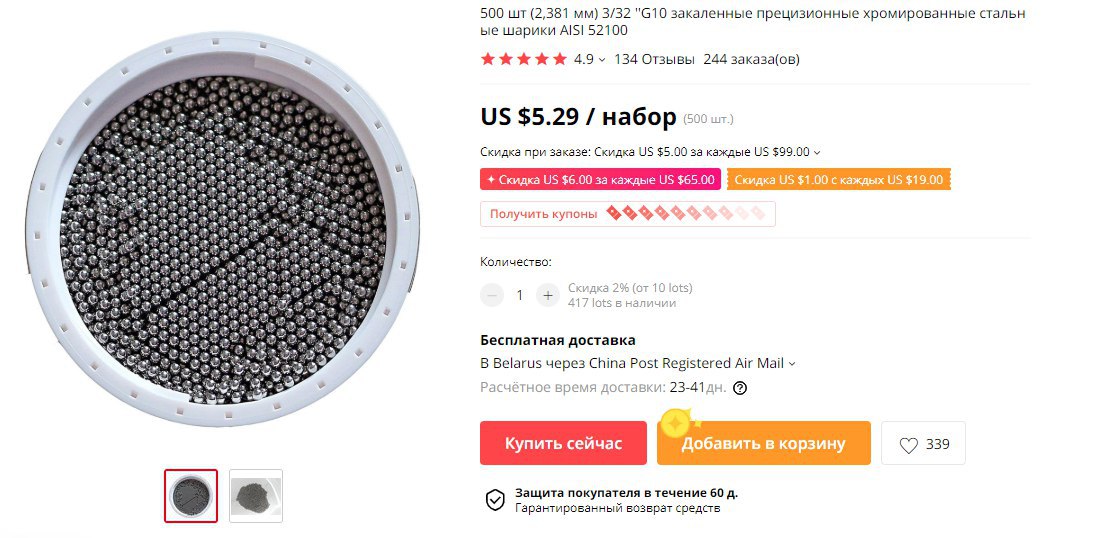
Task: Expand the 4.9 rating dropdown arrow
Action: pos(602,60)
